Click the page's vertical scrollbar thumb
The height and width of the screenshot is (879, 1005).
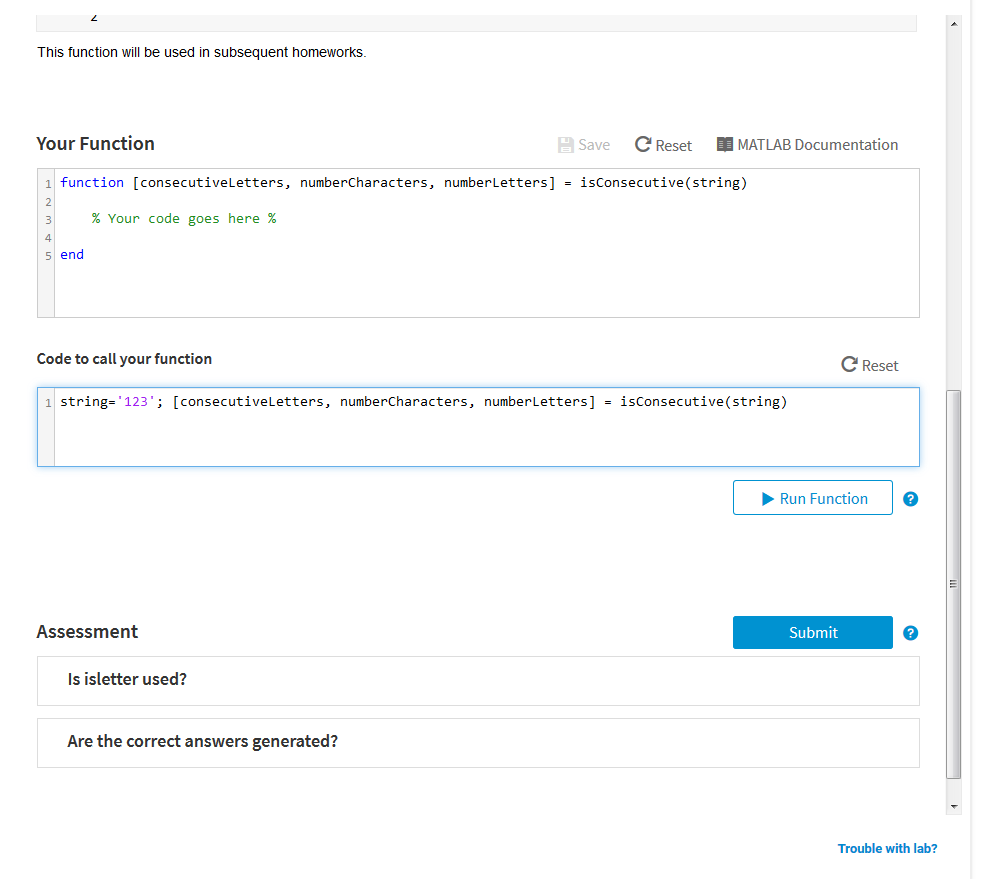coord(953,585)
